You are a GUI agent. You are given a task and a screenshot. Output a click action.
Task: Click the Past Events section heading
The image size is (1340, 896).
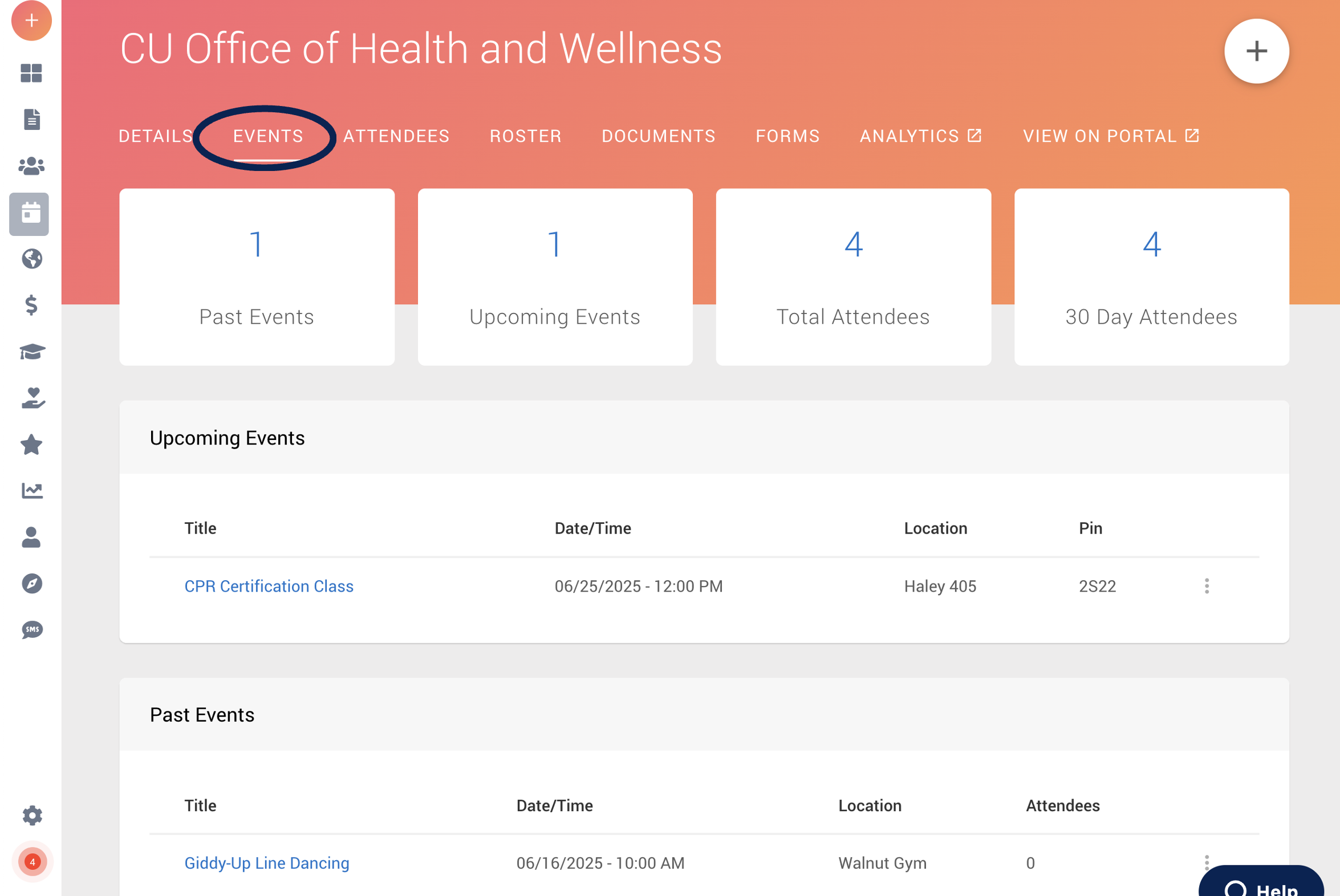pos(202,714)
